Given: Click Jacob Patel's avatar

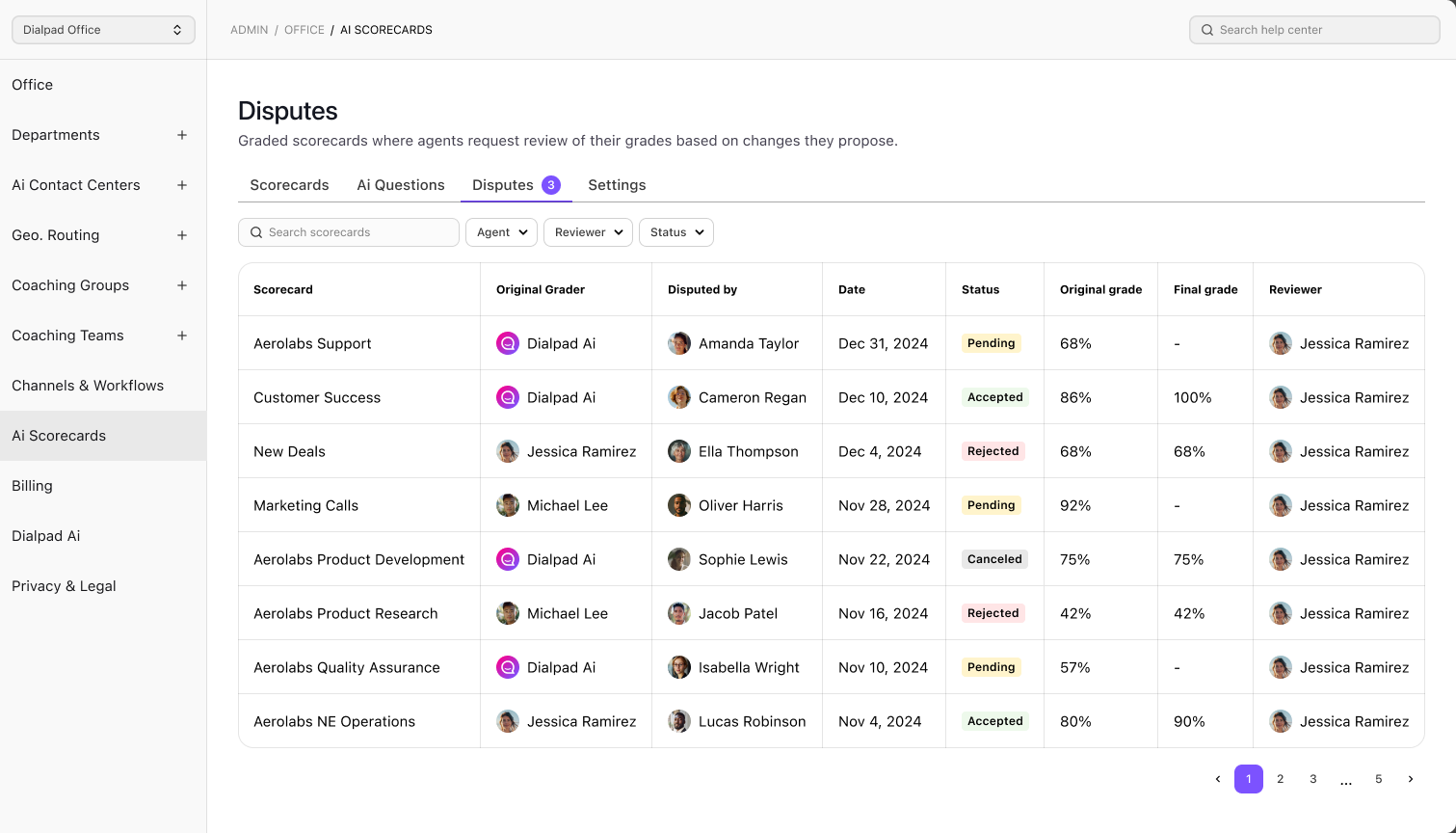Looking at the screenshot, I should click(679, 613).
